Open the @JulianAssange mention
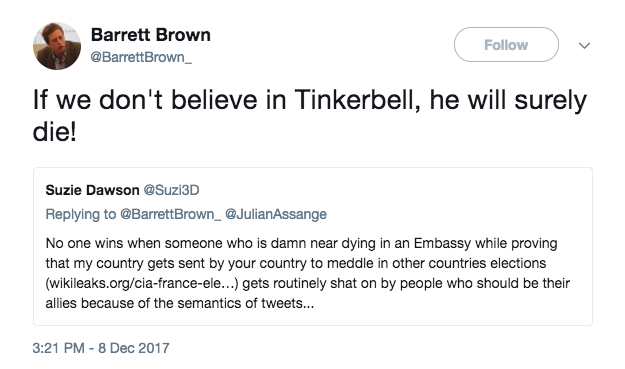The height and width of the screenshot is (369, 625). (276, 214)
